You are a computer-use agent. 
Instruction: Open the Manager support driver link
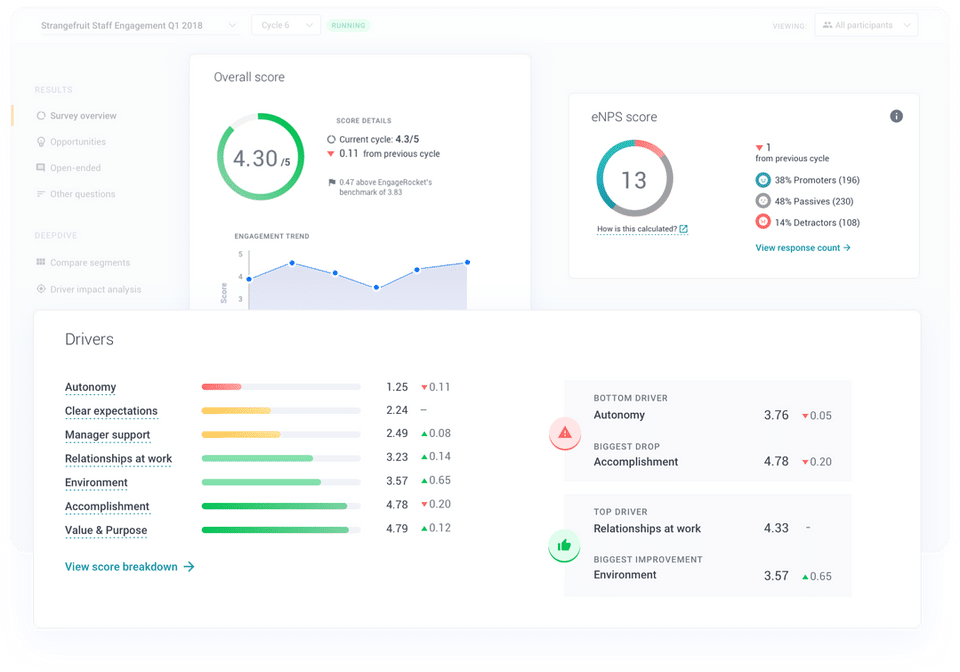click(108, 435)
